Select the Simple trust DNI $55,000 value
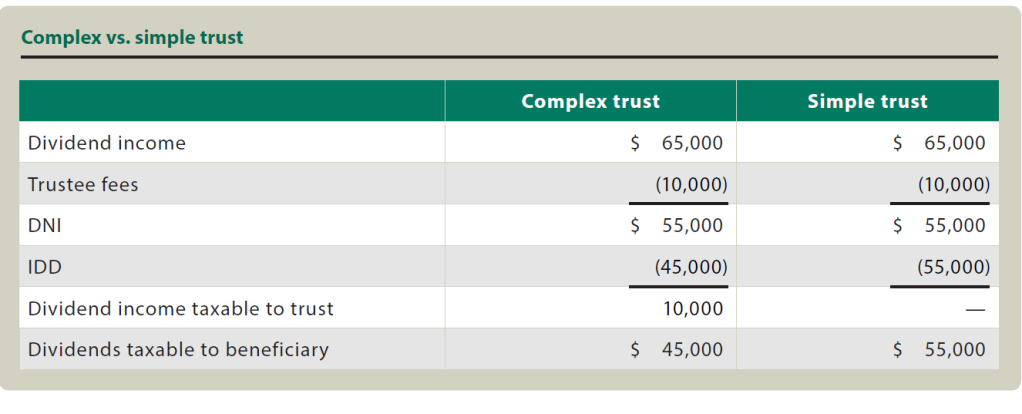 [940, 226]
